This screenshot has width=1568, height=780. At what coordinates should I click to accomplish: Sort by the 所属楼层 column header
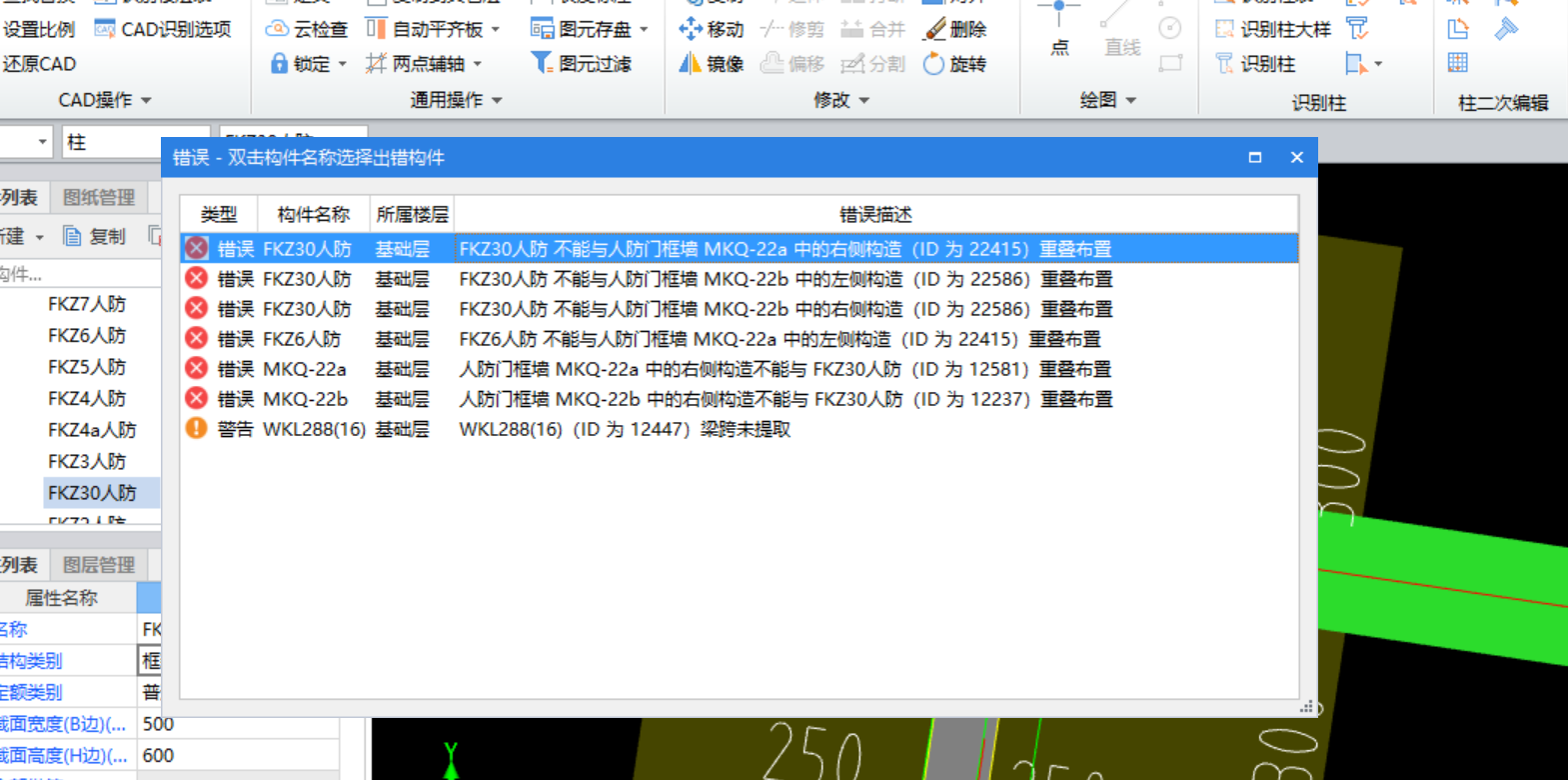tap(412, 214)
